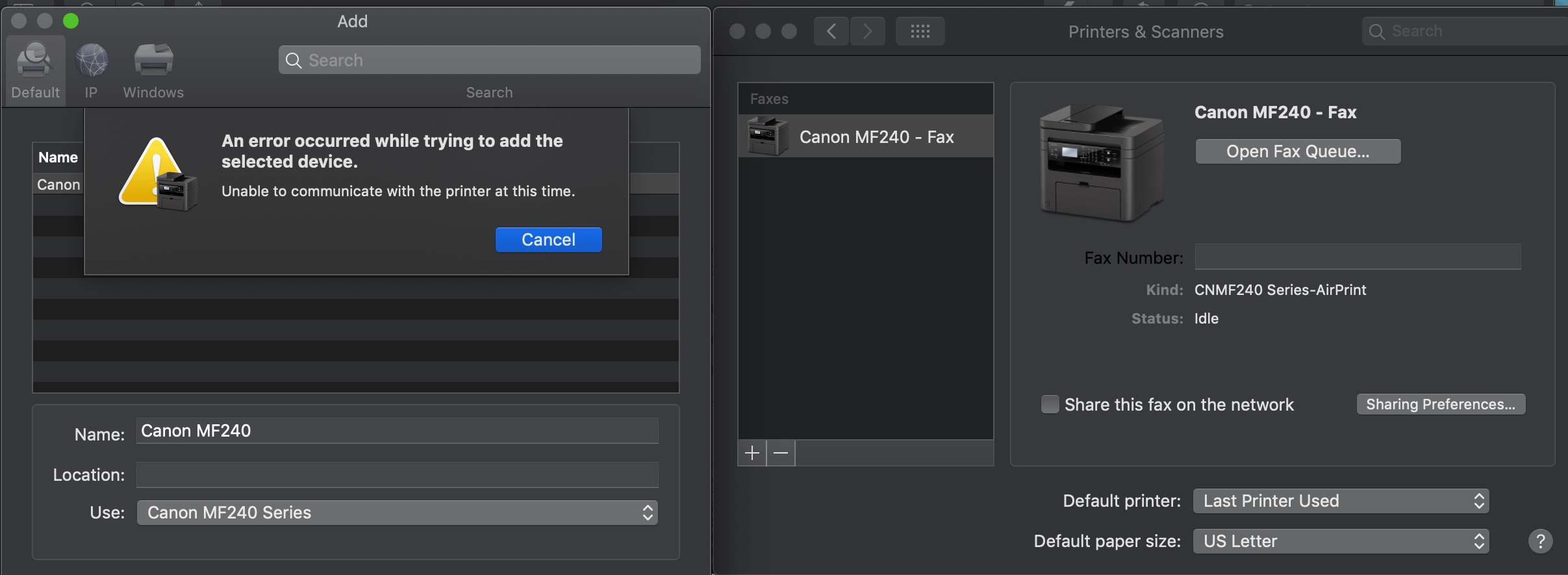The height and width of the screenshot is (575, 1568).
Task: Click the Name column header
Action: (58, 157)
